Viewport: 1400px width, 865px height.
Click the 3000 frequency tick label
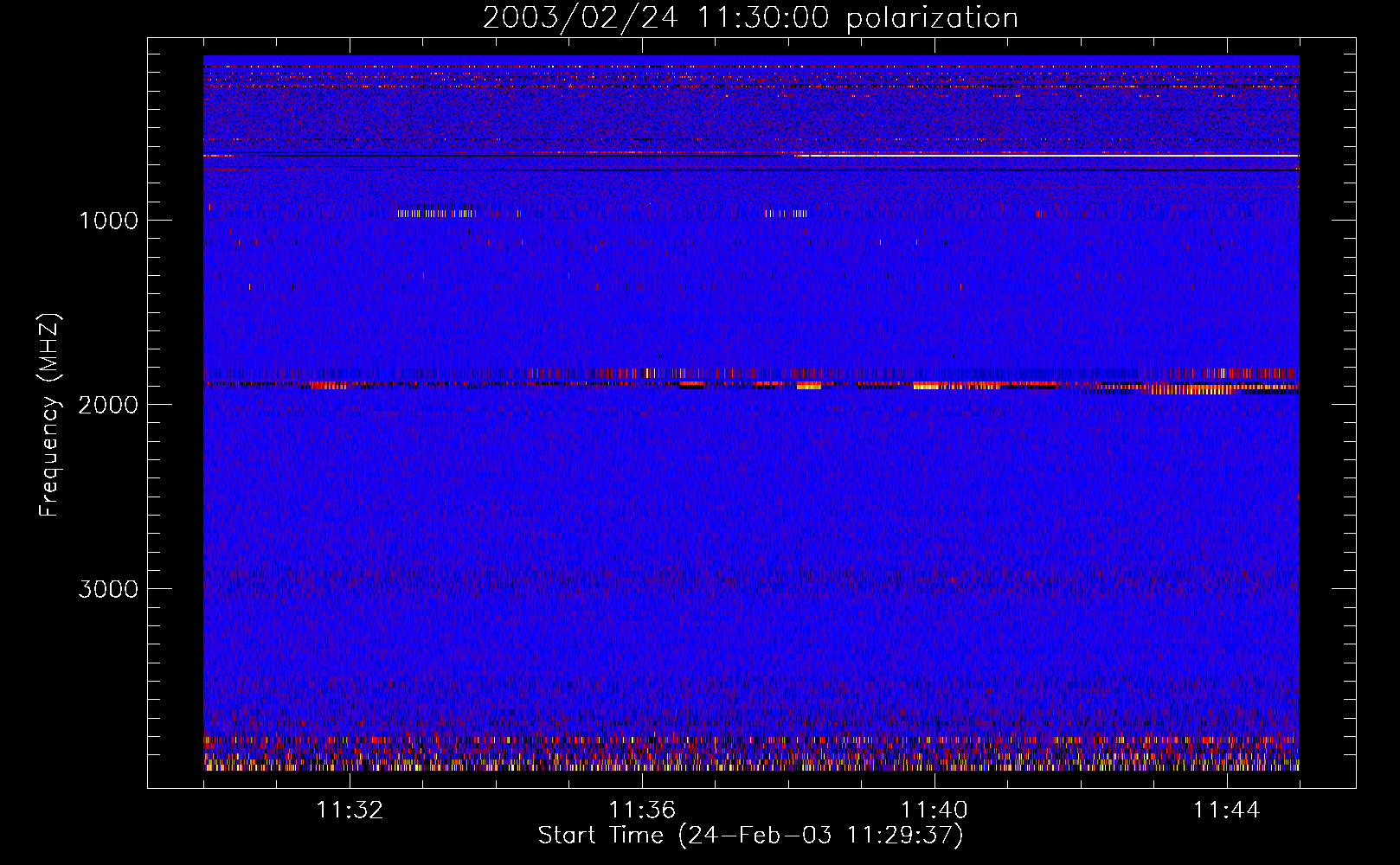coord(108,589)
